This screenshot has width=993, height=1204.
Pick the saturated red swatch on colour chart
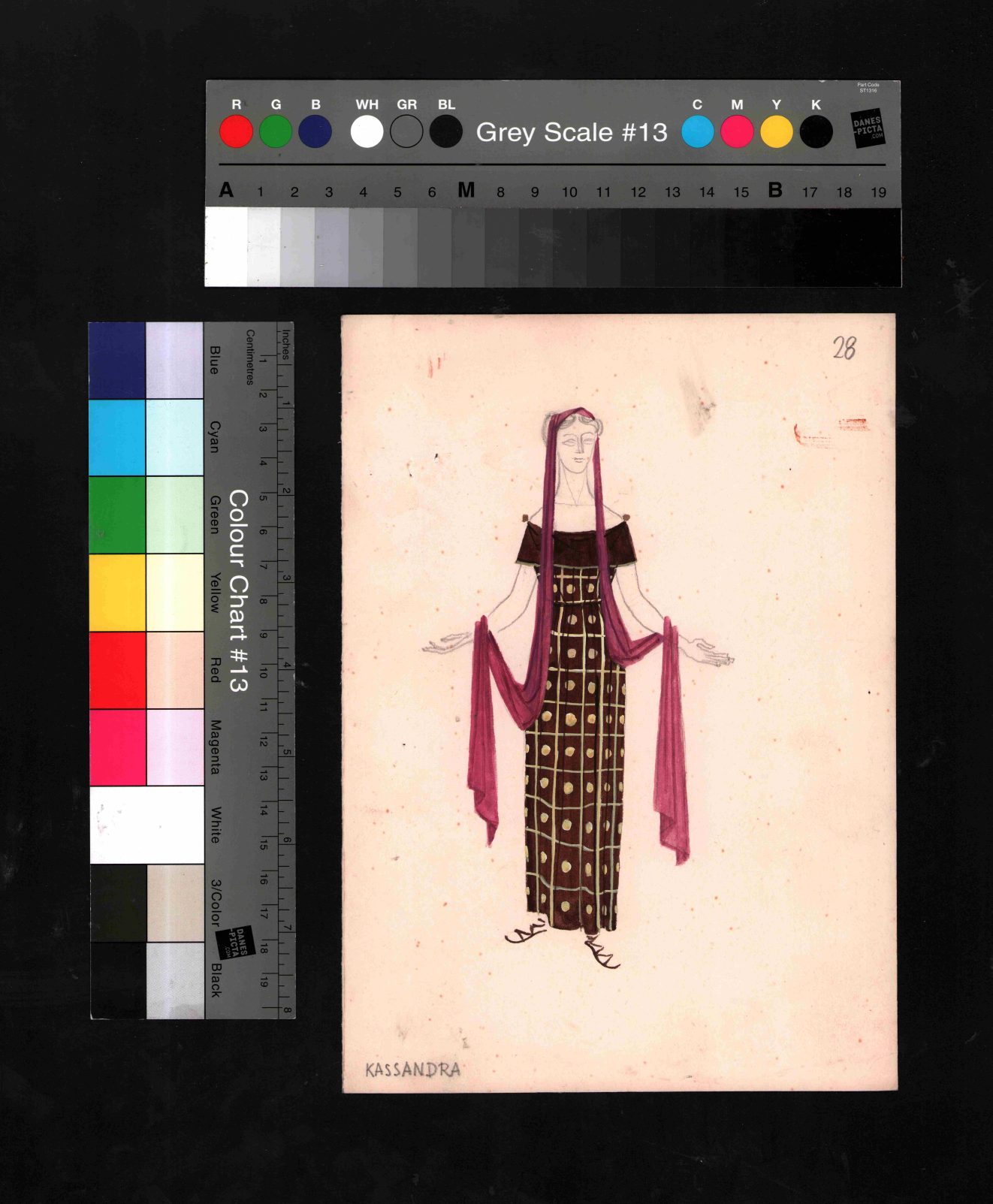point(117,669)
